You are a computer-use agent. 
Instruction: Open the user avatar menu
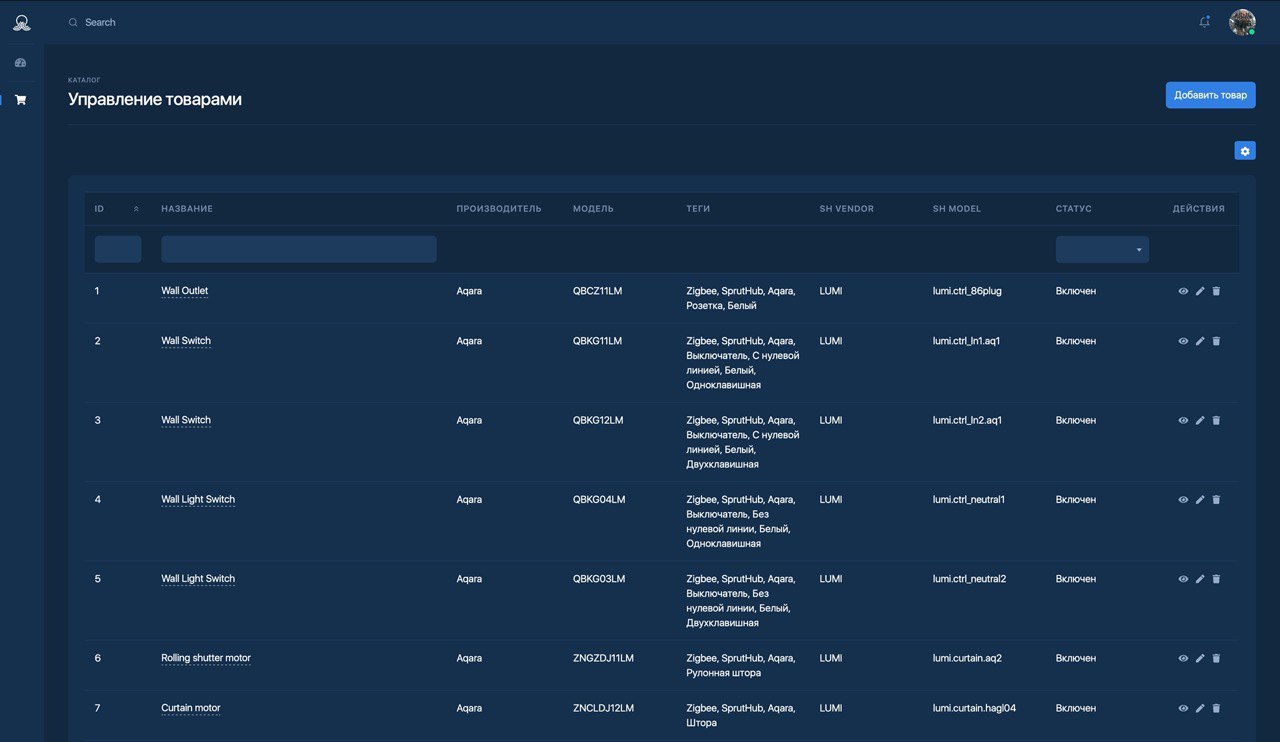(x=1242, y=22)
